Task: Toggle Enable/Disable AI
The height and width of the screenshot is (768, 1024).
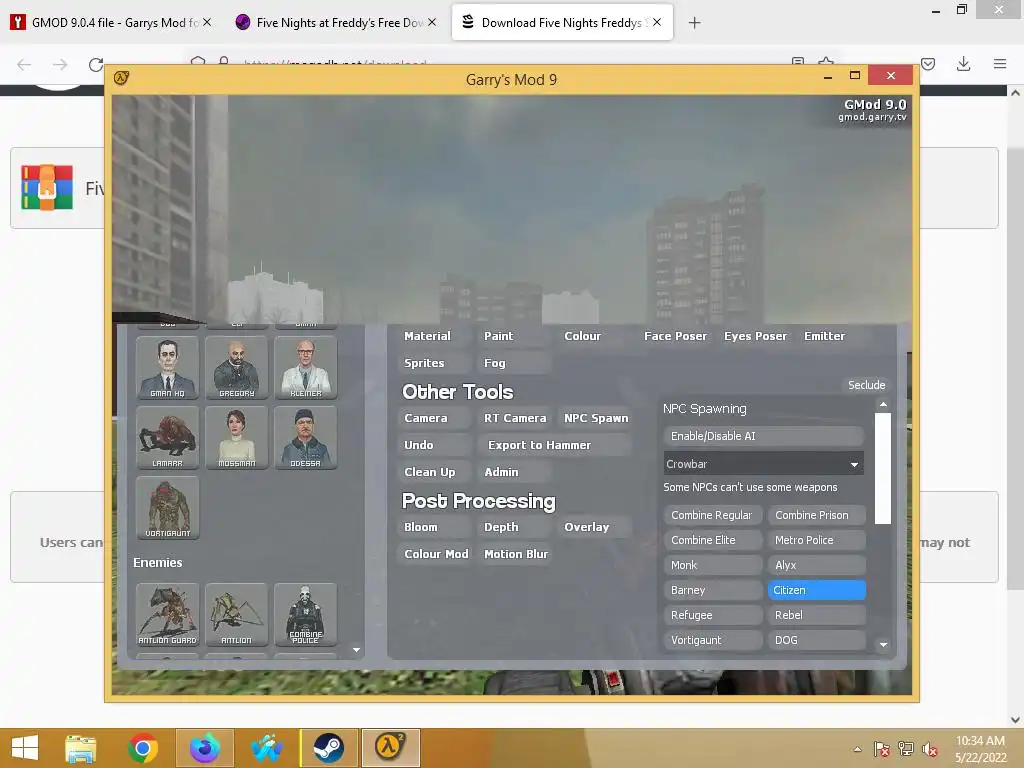Action: click(x=763, y=436)
